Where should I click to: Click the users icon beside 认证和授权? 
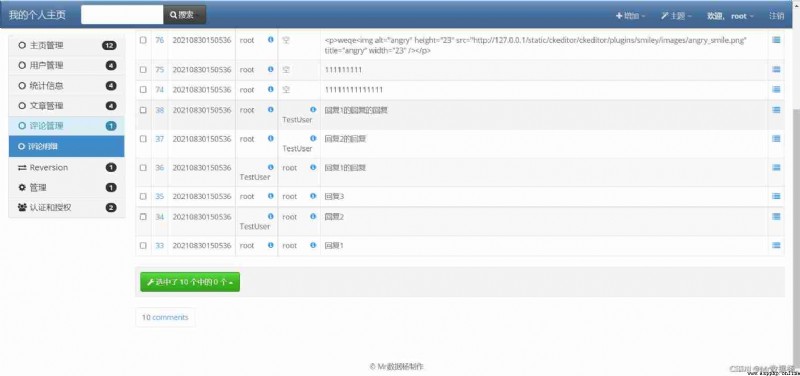coord(22,208)
